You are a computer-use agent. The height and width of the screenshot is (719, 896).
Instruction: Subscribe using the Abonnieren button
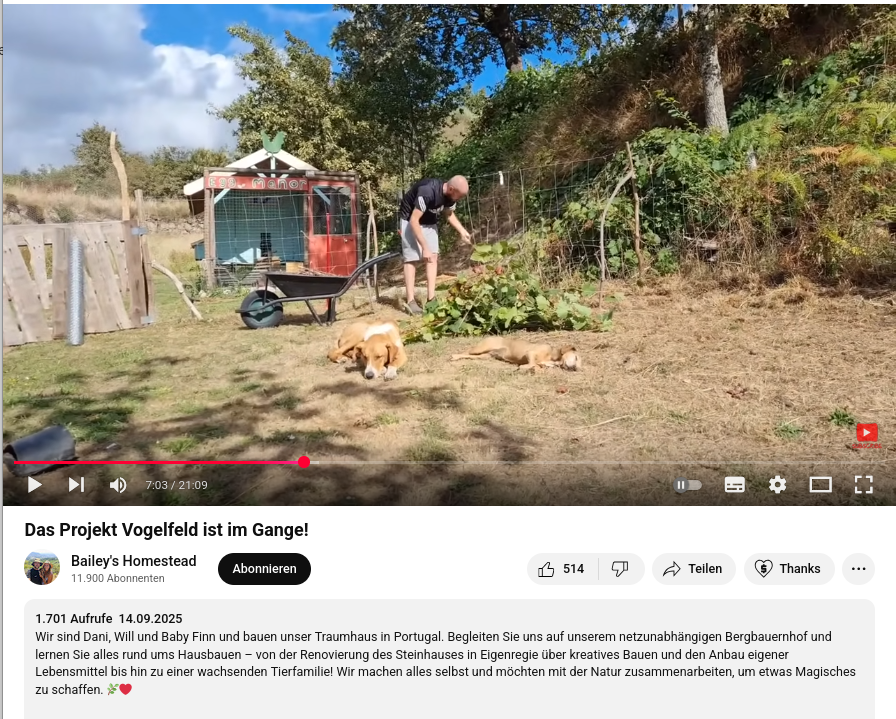point(264,569)
